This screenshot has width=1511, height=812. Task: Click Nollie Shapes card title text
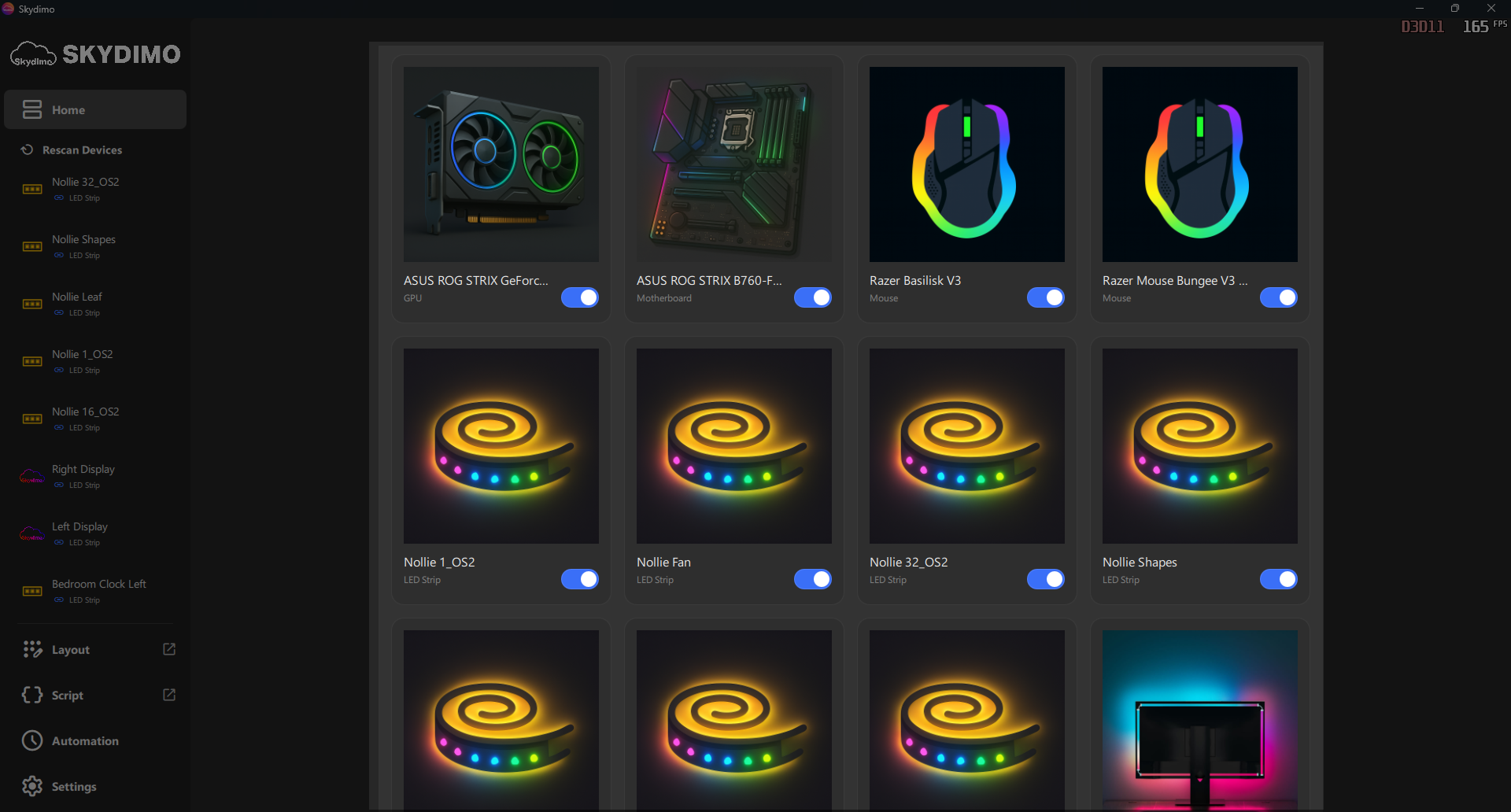(x=1140, y=562)
